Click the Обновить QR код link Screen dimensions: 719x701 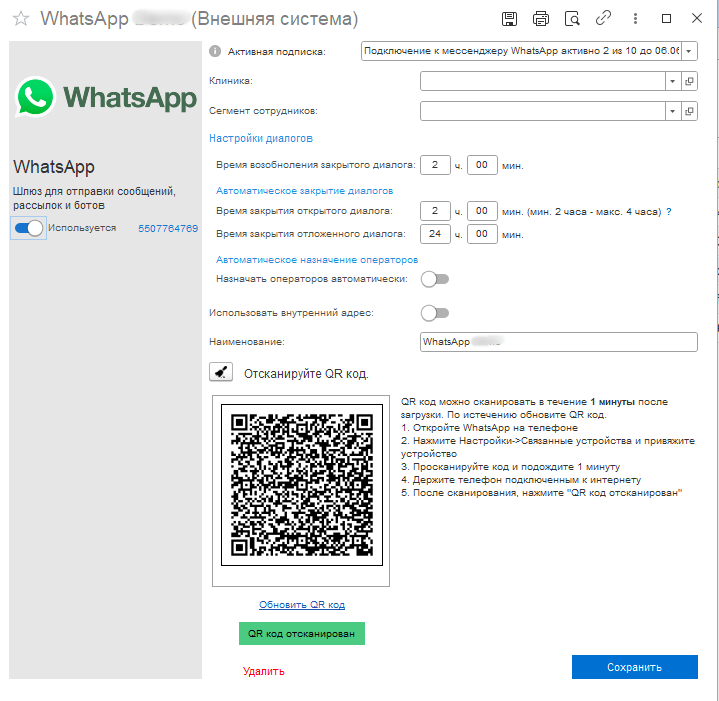click(x=302, y=605)
